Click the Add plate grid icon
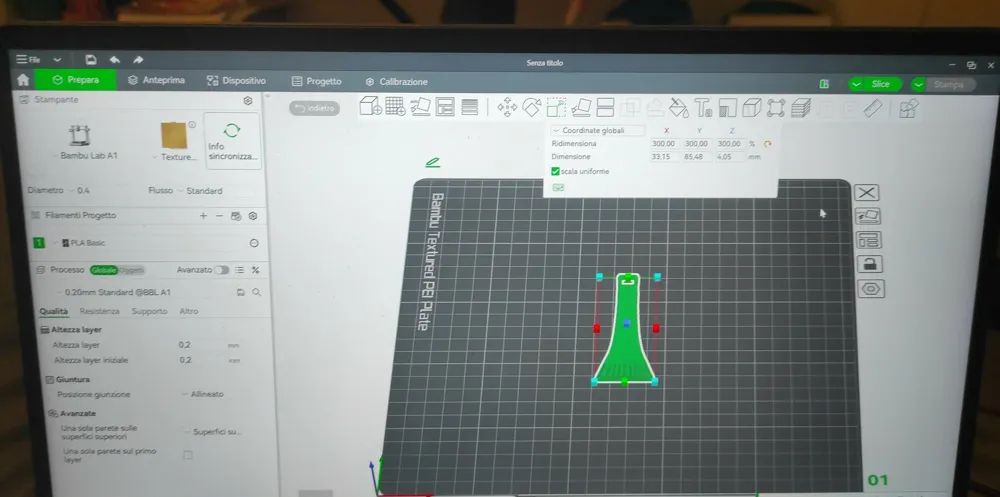The image size is (1000, 497). tap(395, 107)
